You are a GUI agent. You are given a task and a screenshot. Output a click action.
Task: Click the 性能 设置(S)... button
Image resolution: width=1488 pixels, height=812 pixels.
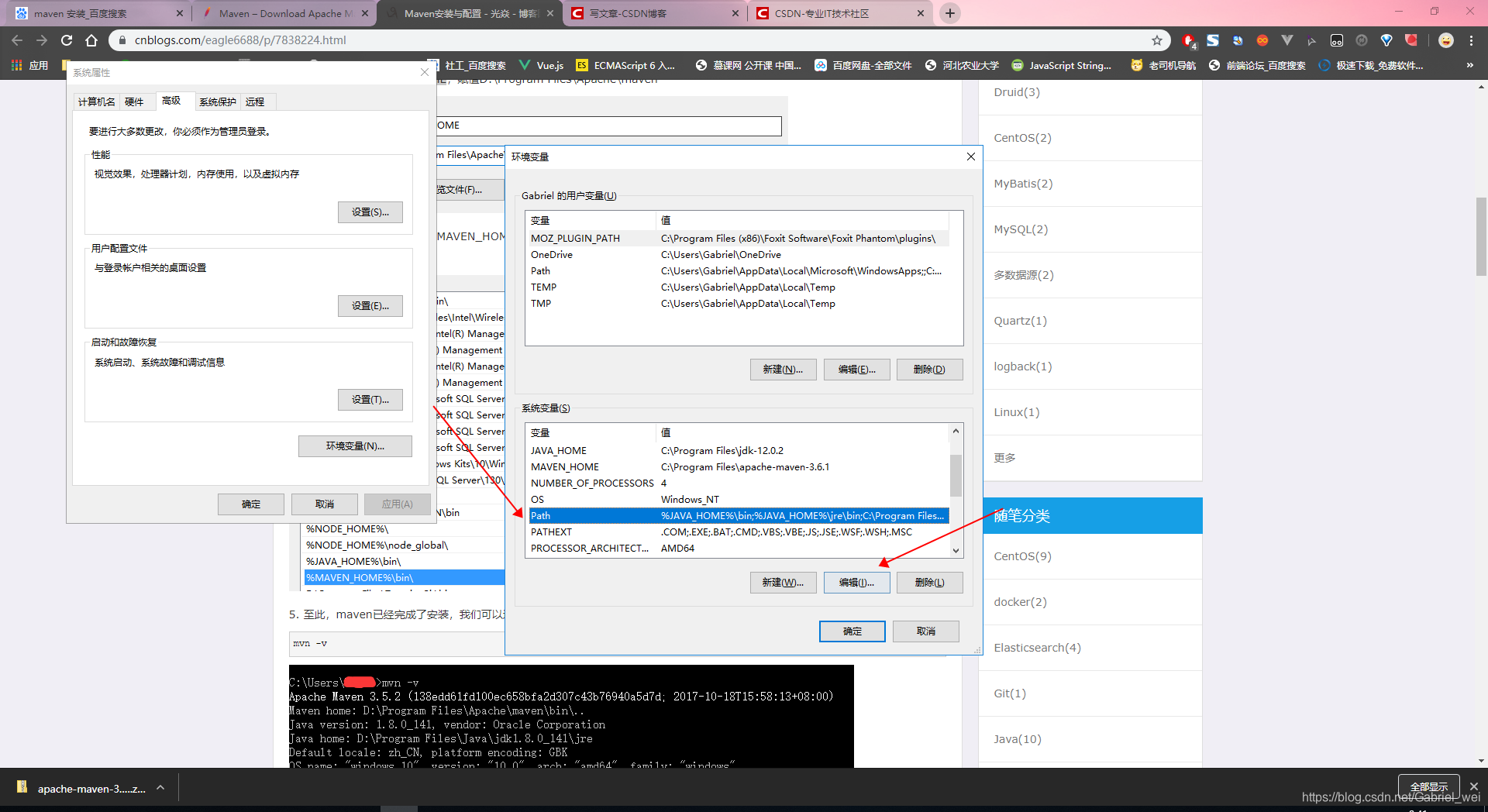tap(370, 212)
